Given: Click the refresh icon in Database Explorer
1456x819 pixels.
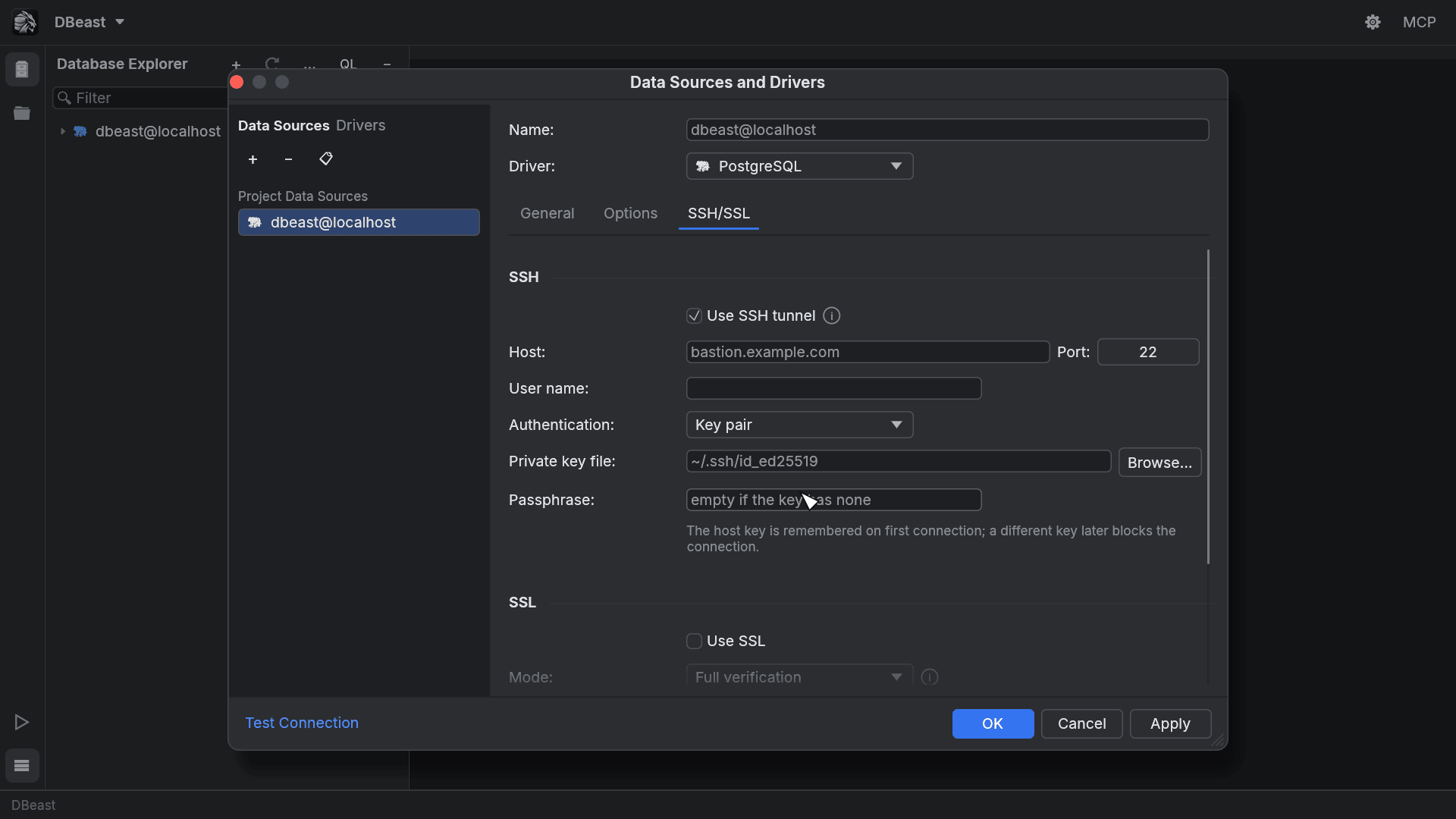Looking at the screenshot, I should point(272,63).
